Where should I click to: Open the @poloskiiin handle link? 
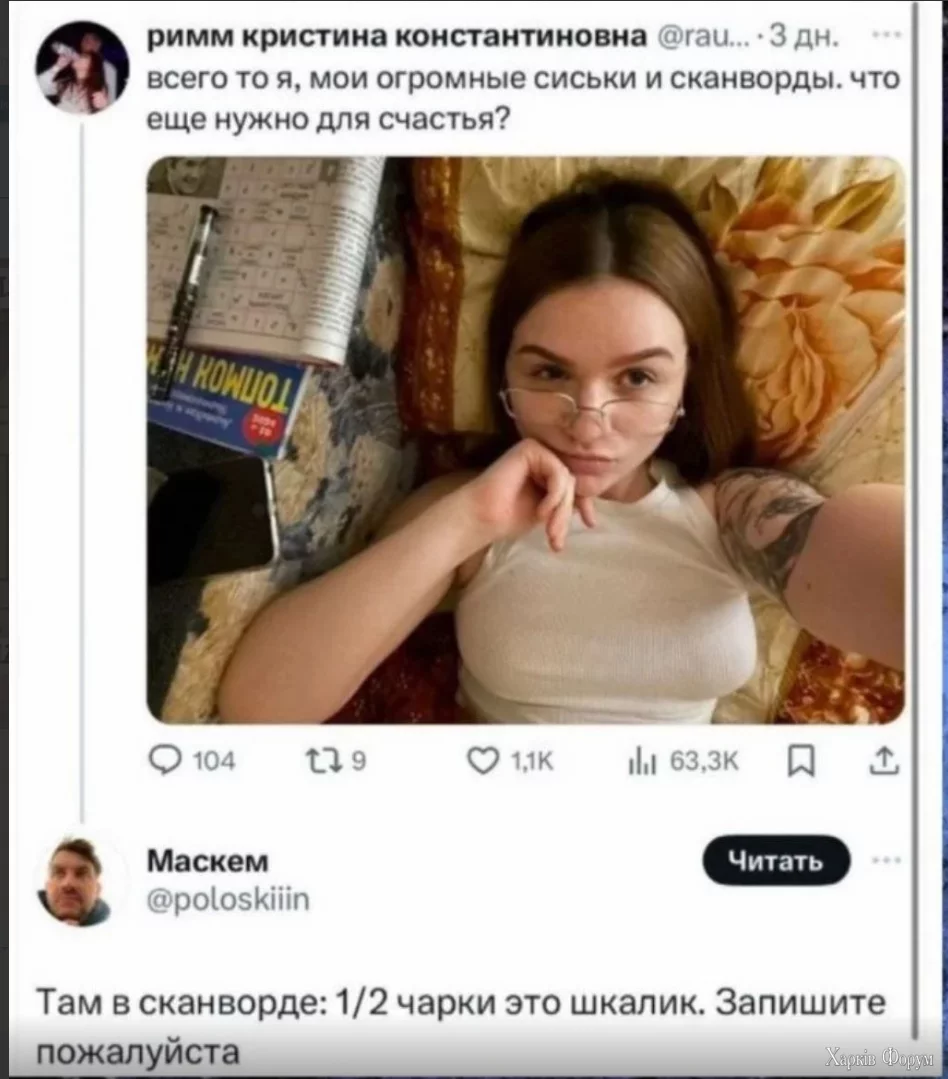tap(228, 899)
